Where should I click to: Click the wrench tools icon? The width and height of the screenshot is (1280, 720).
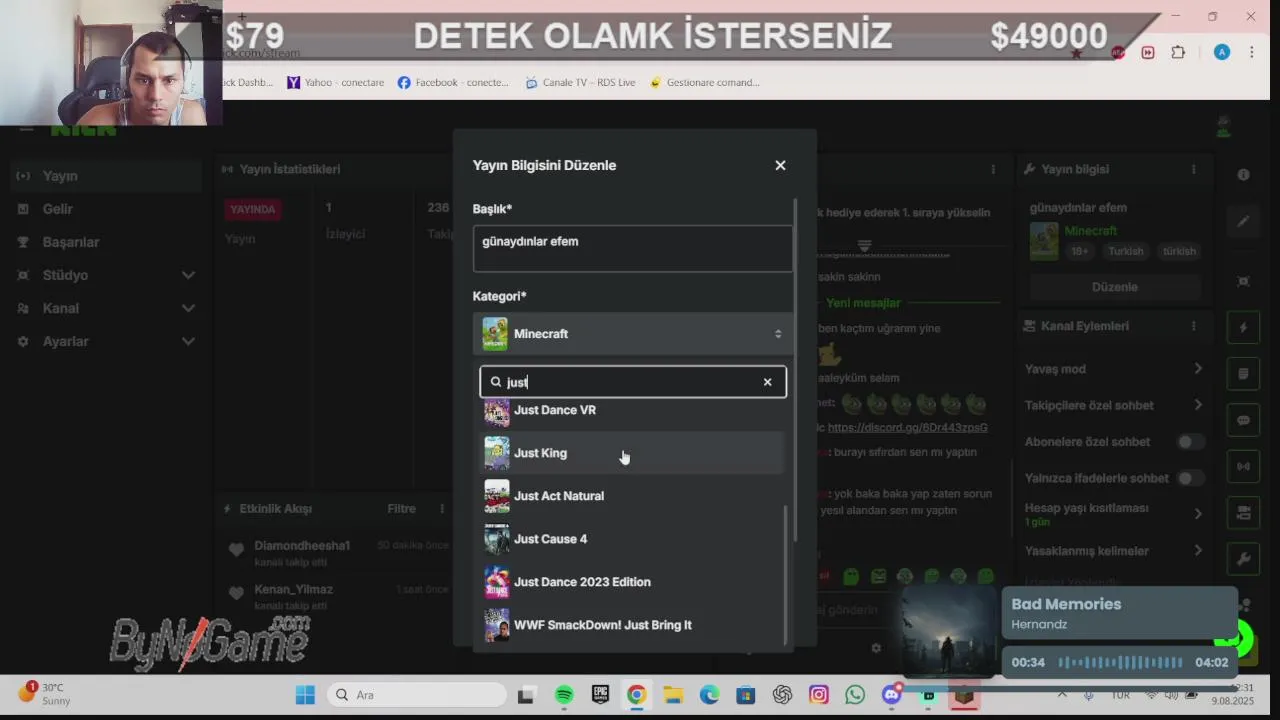pos(1243,559)
